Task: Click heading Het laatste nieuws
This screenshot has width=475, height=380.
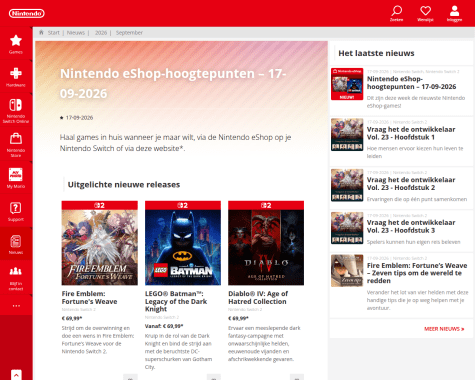Action: pyautogui.click(x=376, y=53)
